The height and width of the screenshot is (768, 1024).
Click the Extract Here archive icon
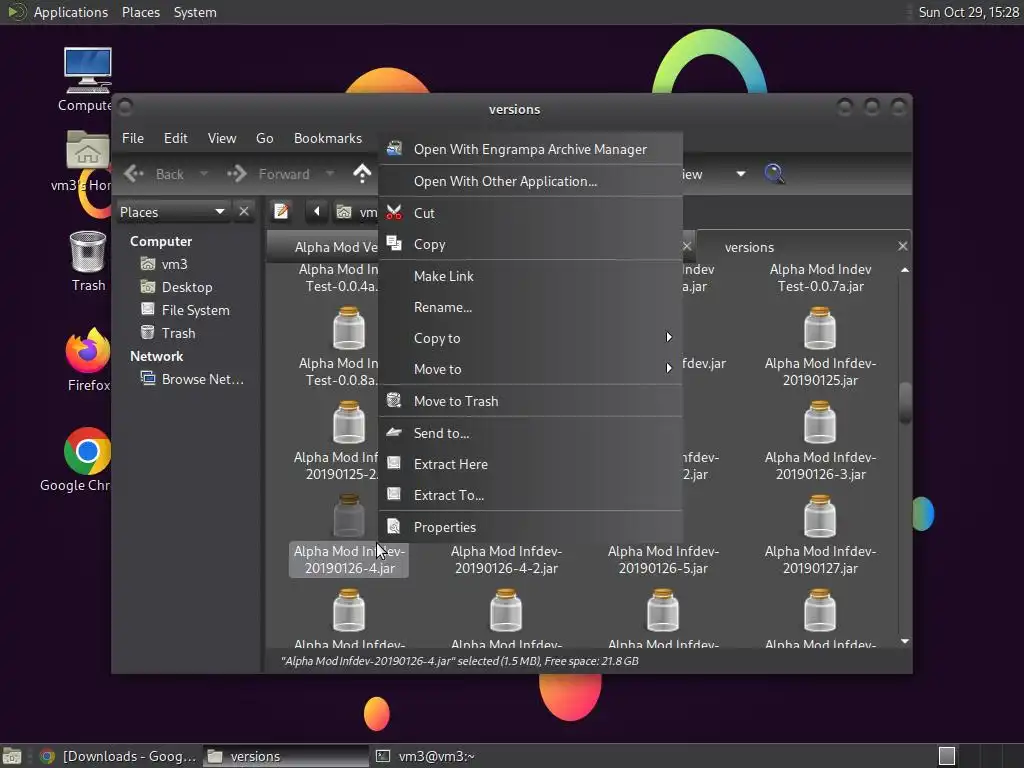click(394, 463)
